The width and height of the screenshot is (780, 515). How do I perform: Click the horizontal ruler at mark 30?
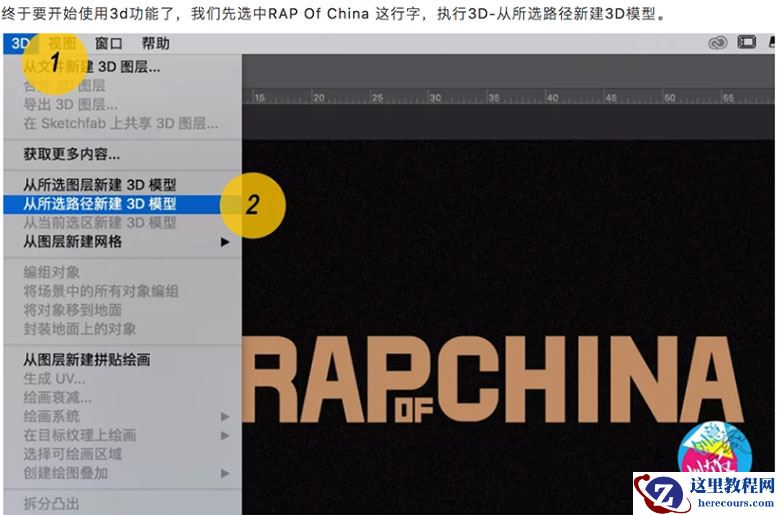(435, 98)
